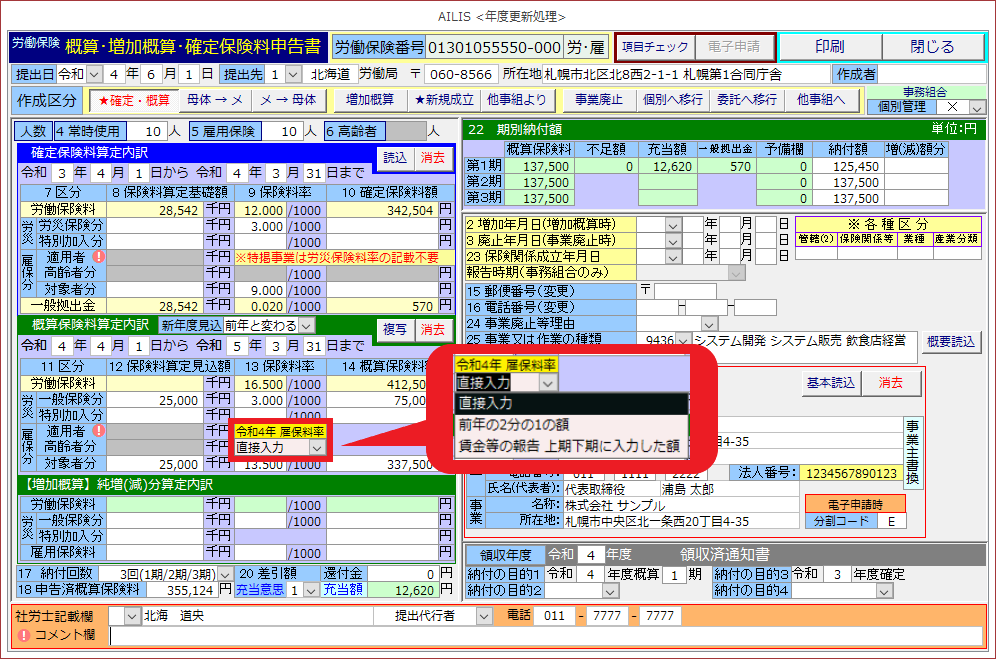The height and width of the screenshot is (659, 996).
Task: Click the 概要読込 button
Action: (950, 342)
